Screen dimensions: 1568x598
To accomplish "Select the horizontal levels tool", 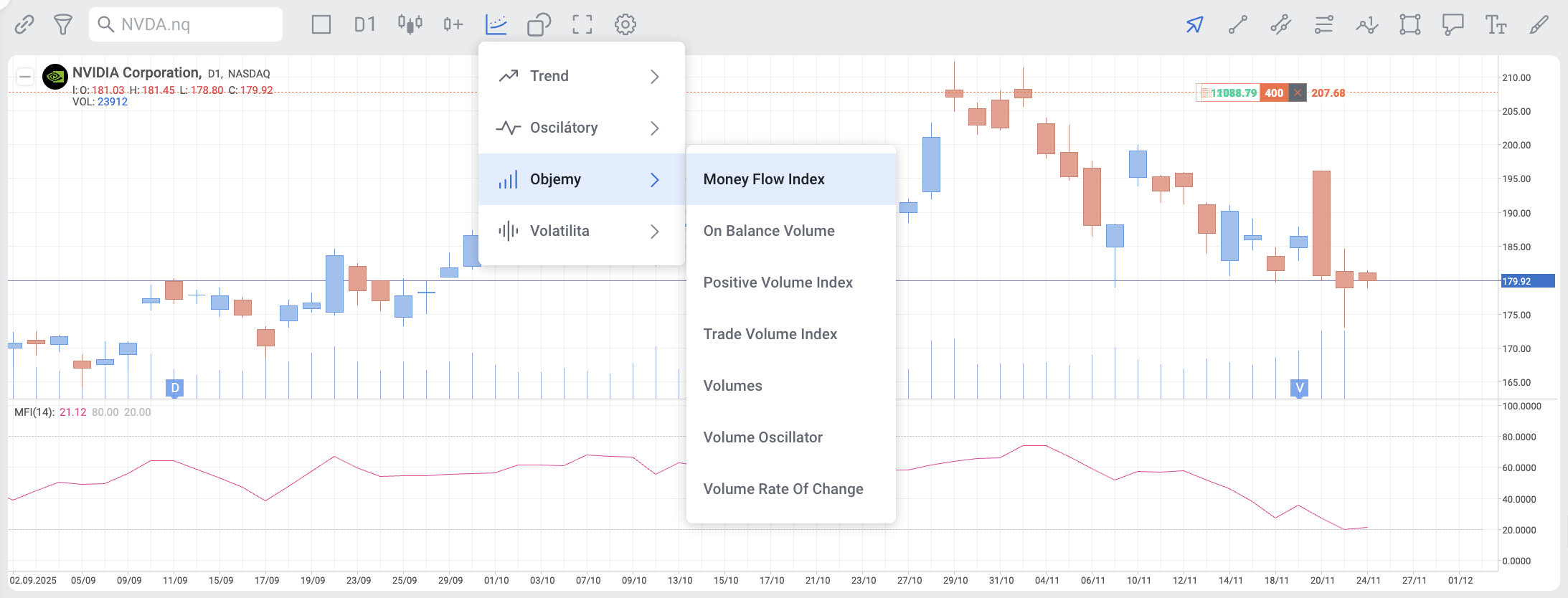I will [1324, 24].
